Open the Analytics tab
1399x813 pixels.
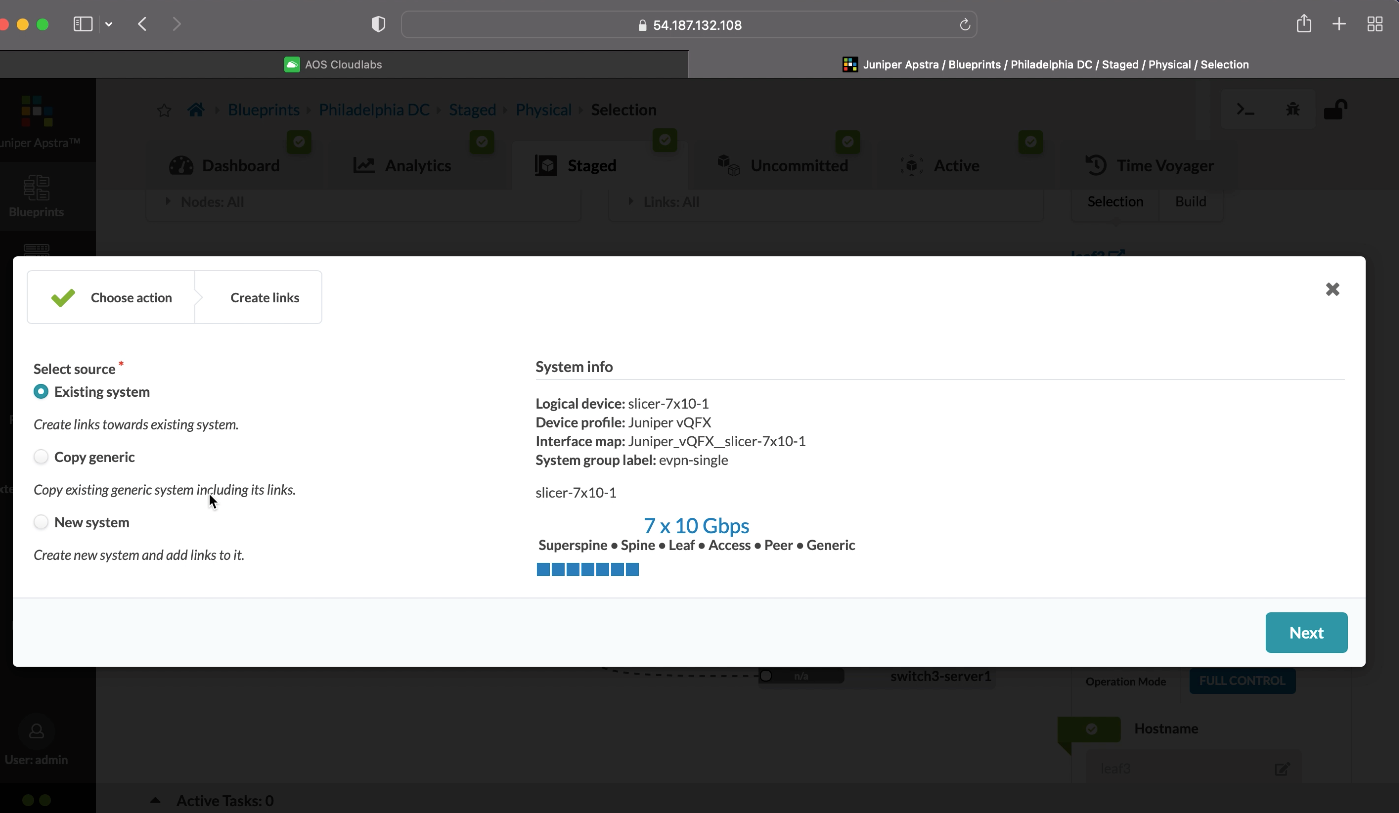click(x=403, y=165)
